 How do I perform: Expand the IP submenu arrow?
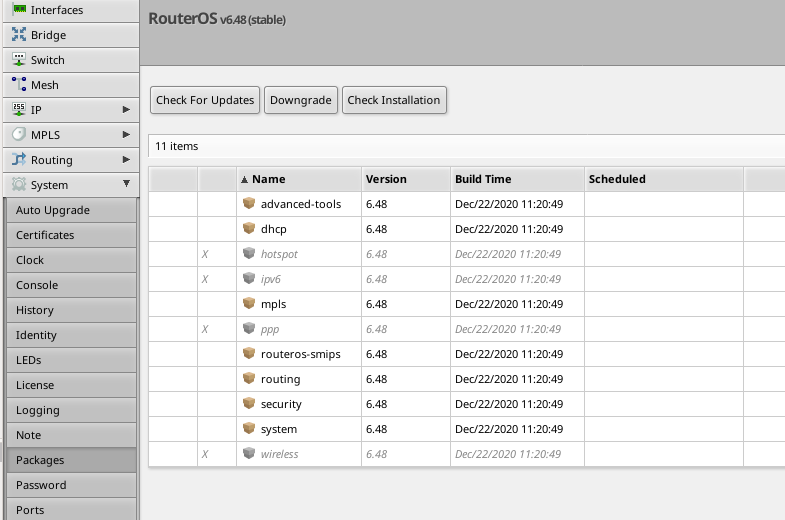point(126,109)
